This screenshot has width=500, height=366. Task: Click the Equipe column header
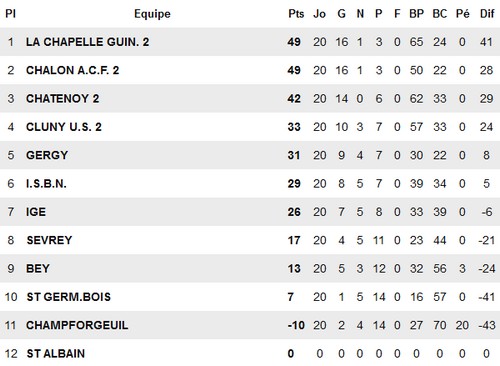(x=152, y=14)
